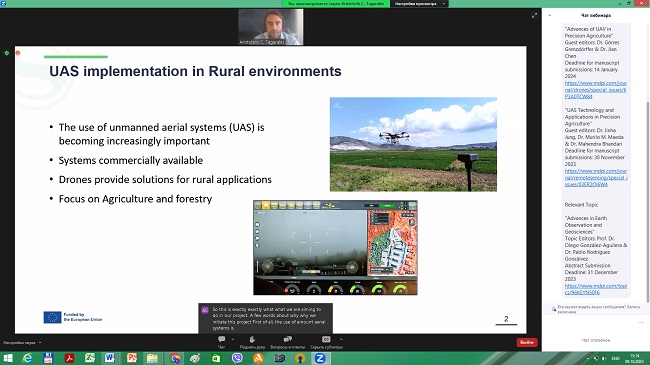
Task: Click the green encryption shield icon
Action: pos(7,53)
